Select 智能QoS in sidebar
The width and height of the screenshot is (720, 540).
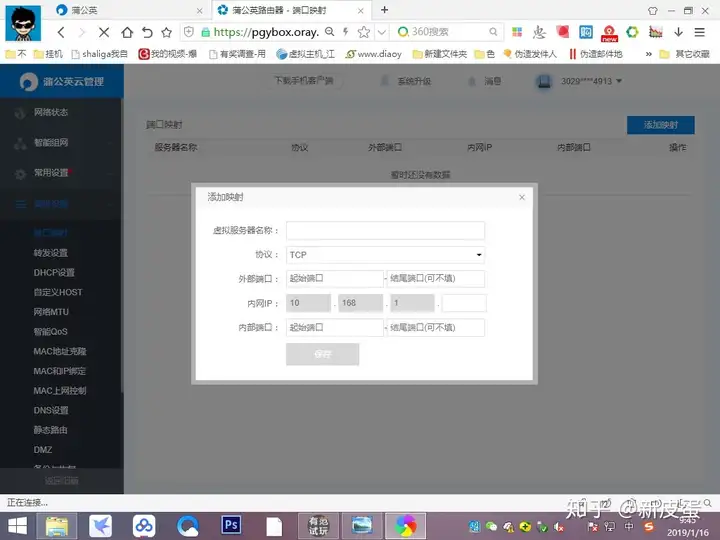[x=51, y=332]
